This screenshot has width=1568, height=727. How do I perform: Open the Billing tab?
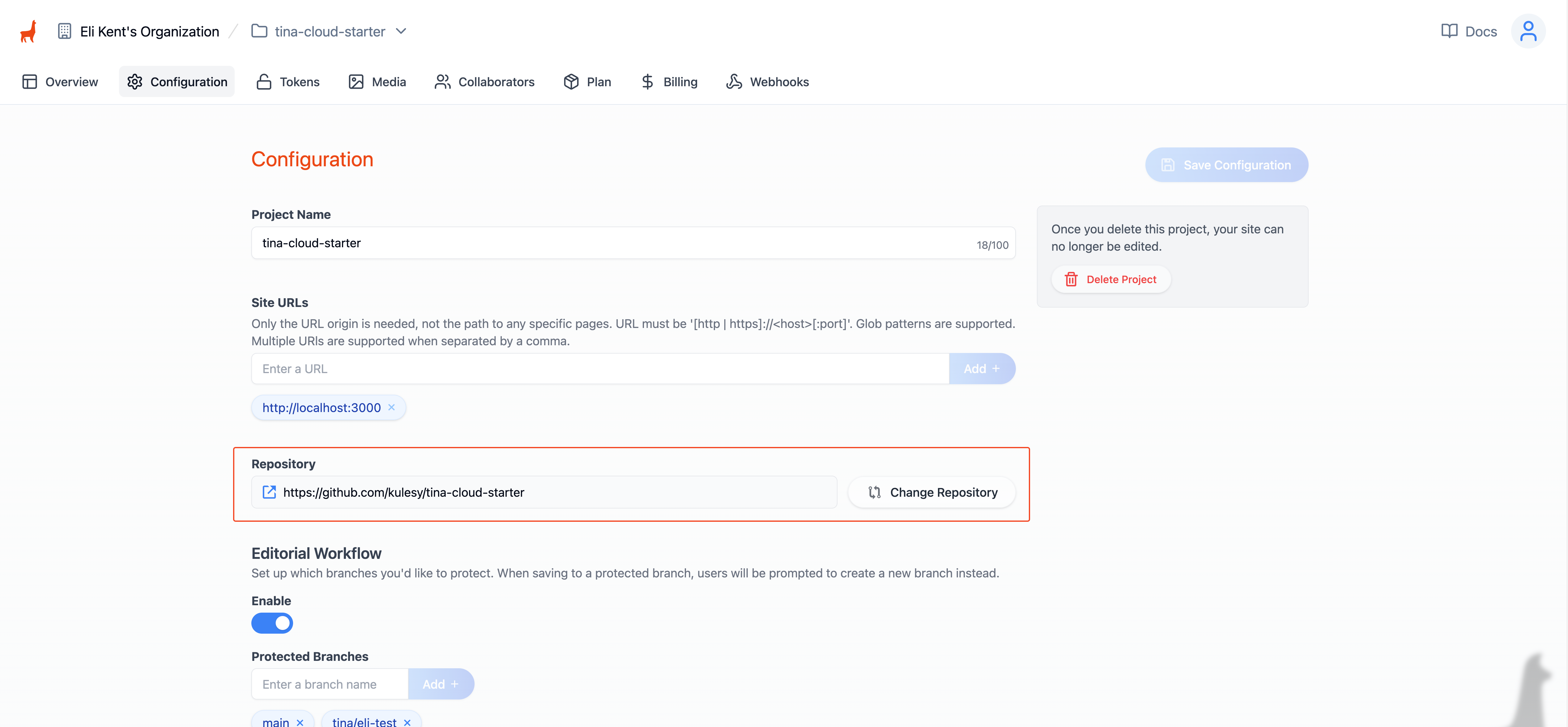pos(669,82)
